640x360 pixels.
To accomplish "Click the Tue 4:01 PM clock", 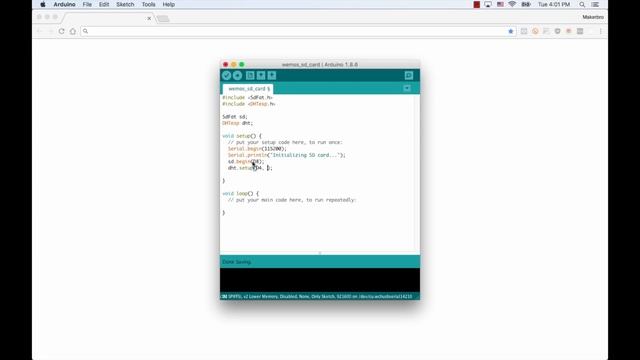I will point(554,4).
